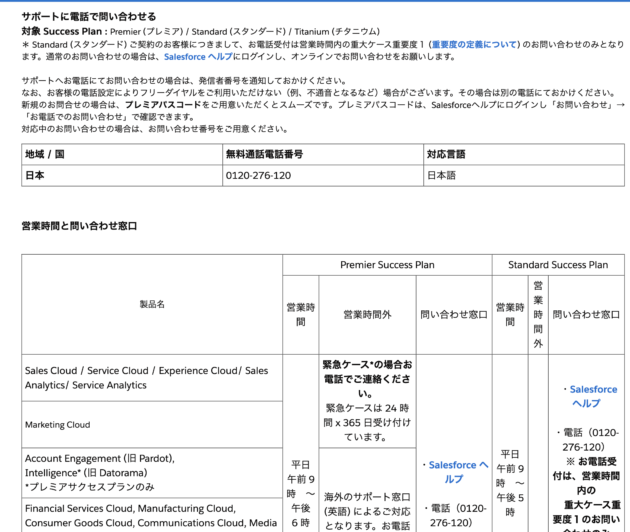Screen dimensions: 630x532
Task: Click the 地域 / 国 column header
Action: click(x=122, y=154)
